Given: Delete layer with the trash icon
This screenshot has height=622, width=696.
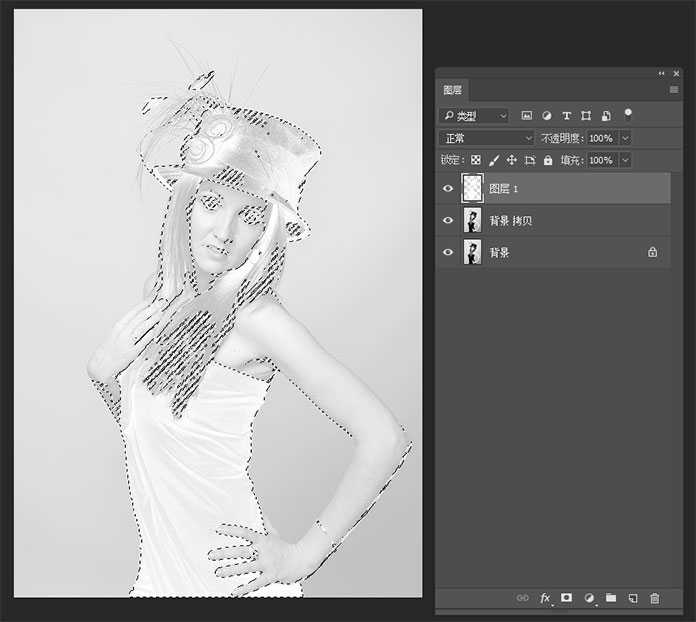Looking at the screenshot, I should click(655, 598).
